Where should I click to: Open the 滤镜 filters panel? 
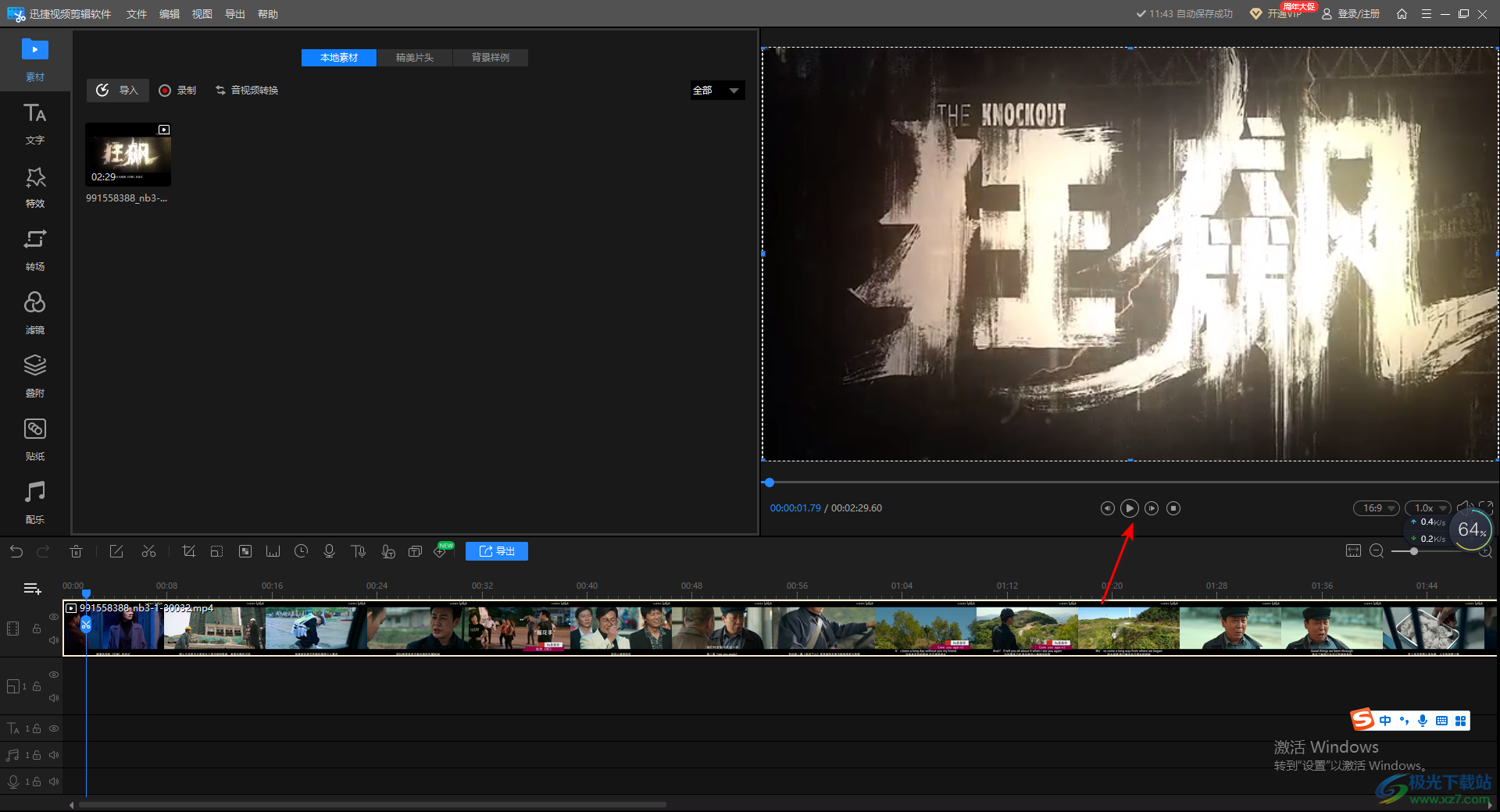35,313
